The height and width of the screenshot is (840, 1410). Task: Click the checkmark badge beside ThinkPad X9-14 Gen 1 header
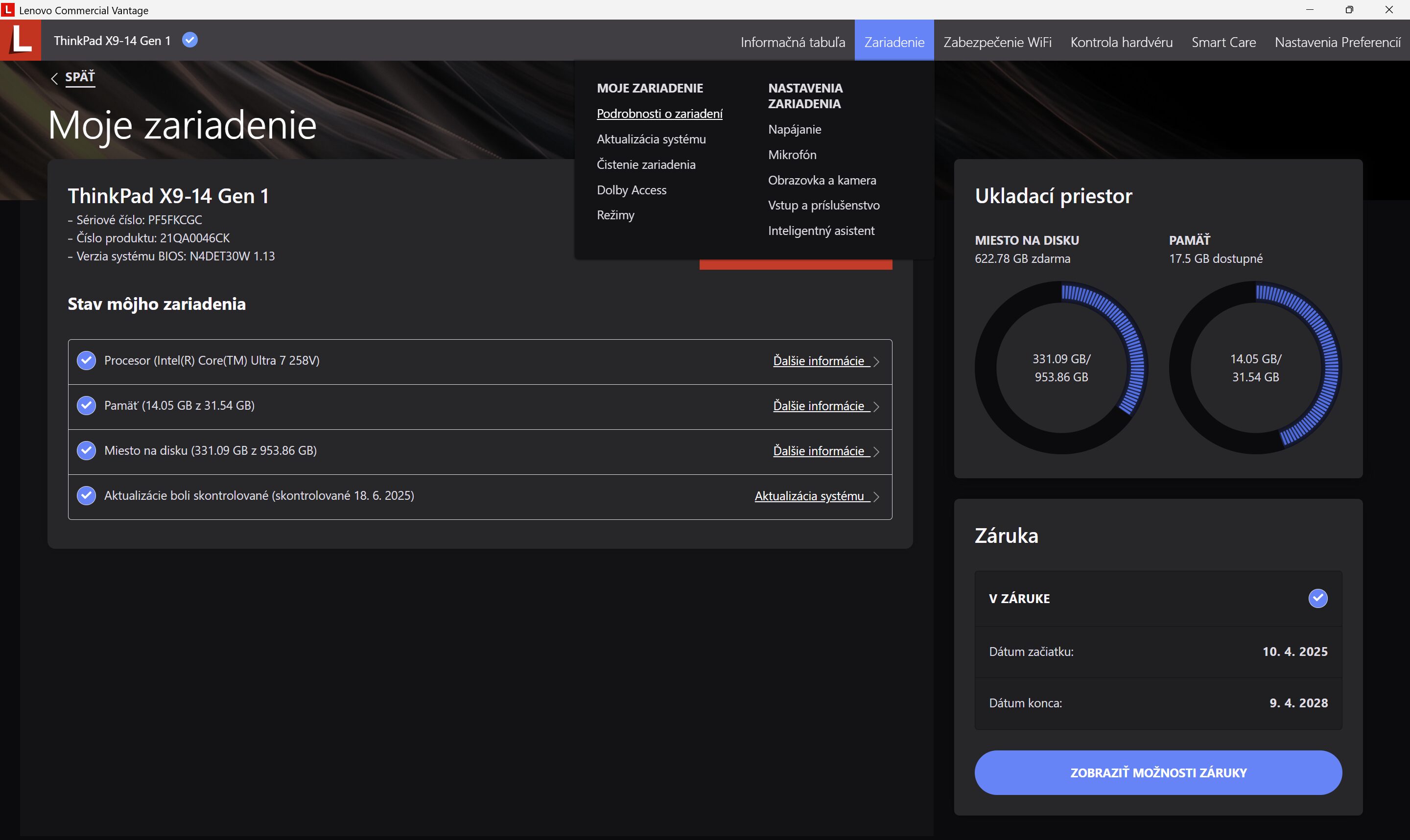(x=189, y=40)
